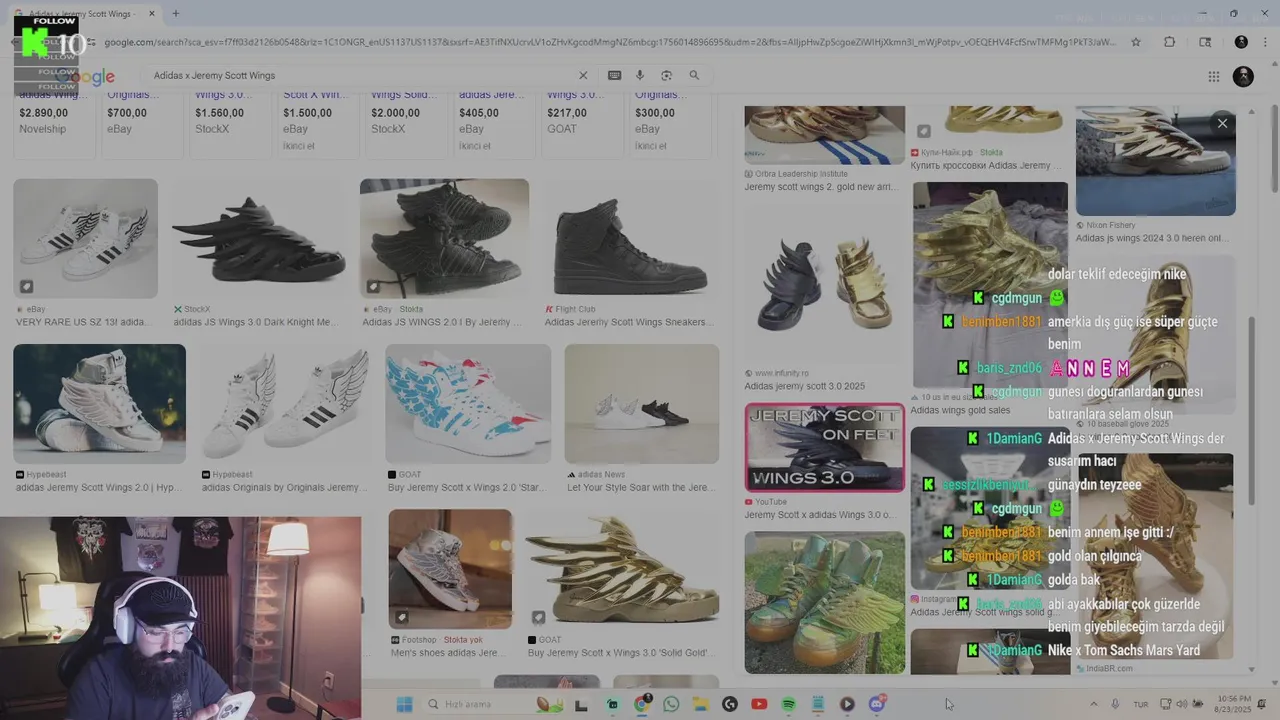1280x720 pixels.
Task: Open Discord from the taskbar
Action: coord(876,704)
